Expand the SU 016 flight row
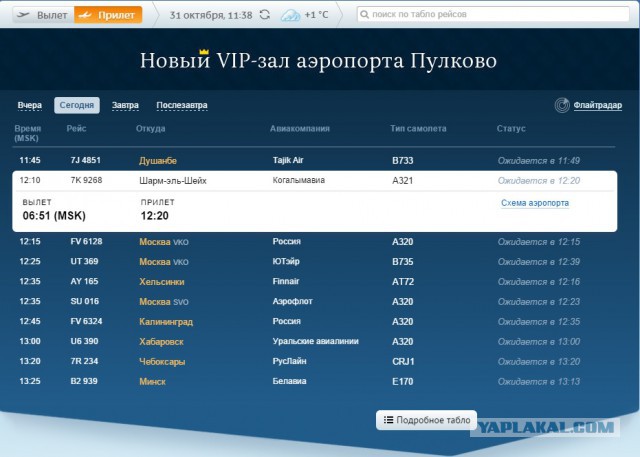The width and height of the screenshot is (640, 457). pos(314,302)
